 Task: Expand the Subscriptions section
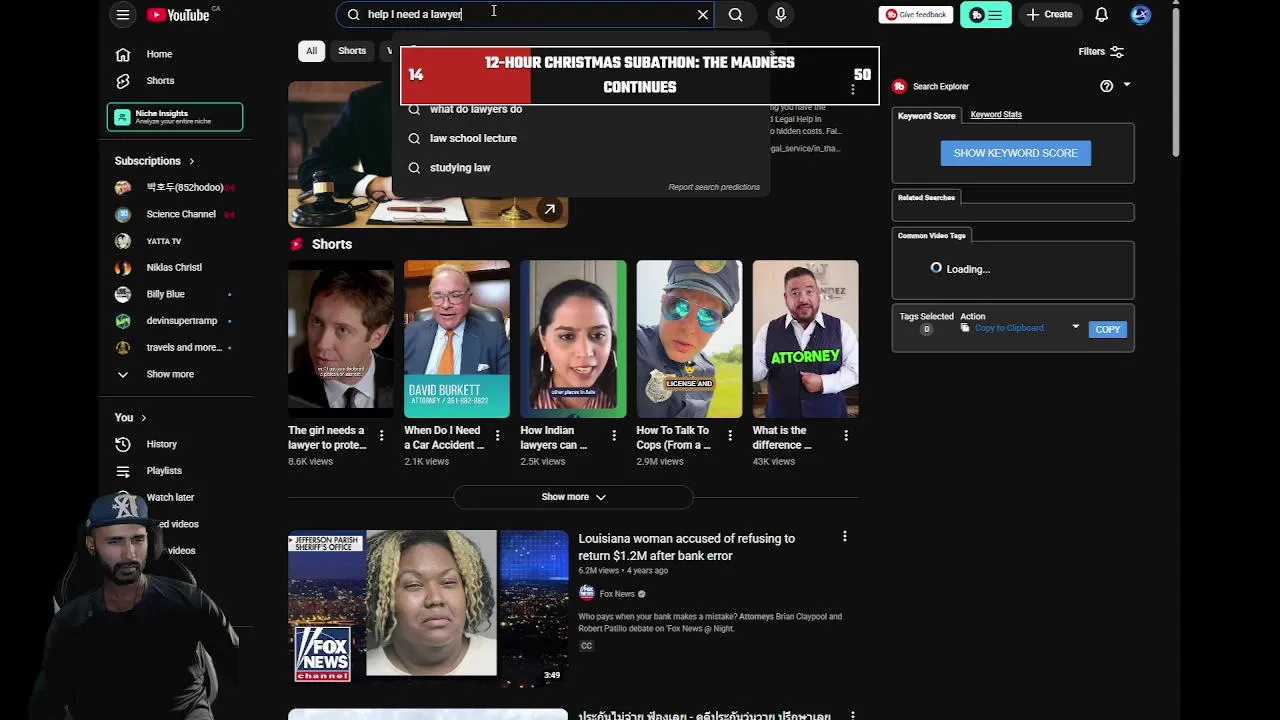click(x=155, y=161)
